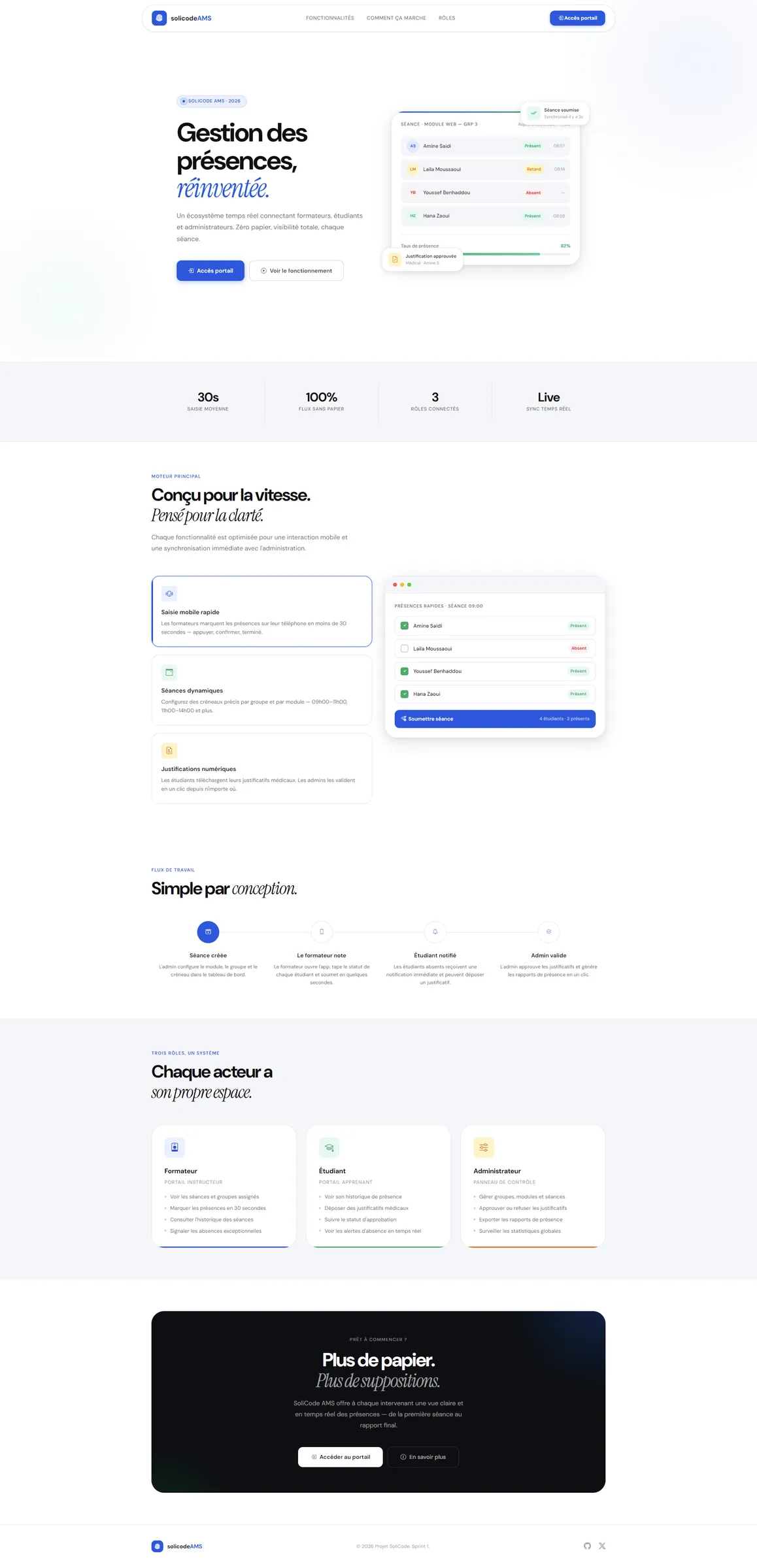The image size is (757, 1568).
Task: Click the Absent badge for Laila Moussaoui
Action: pos(579,649)
